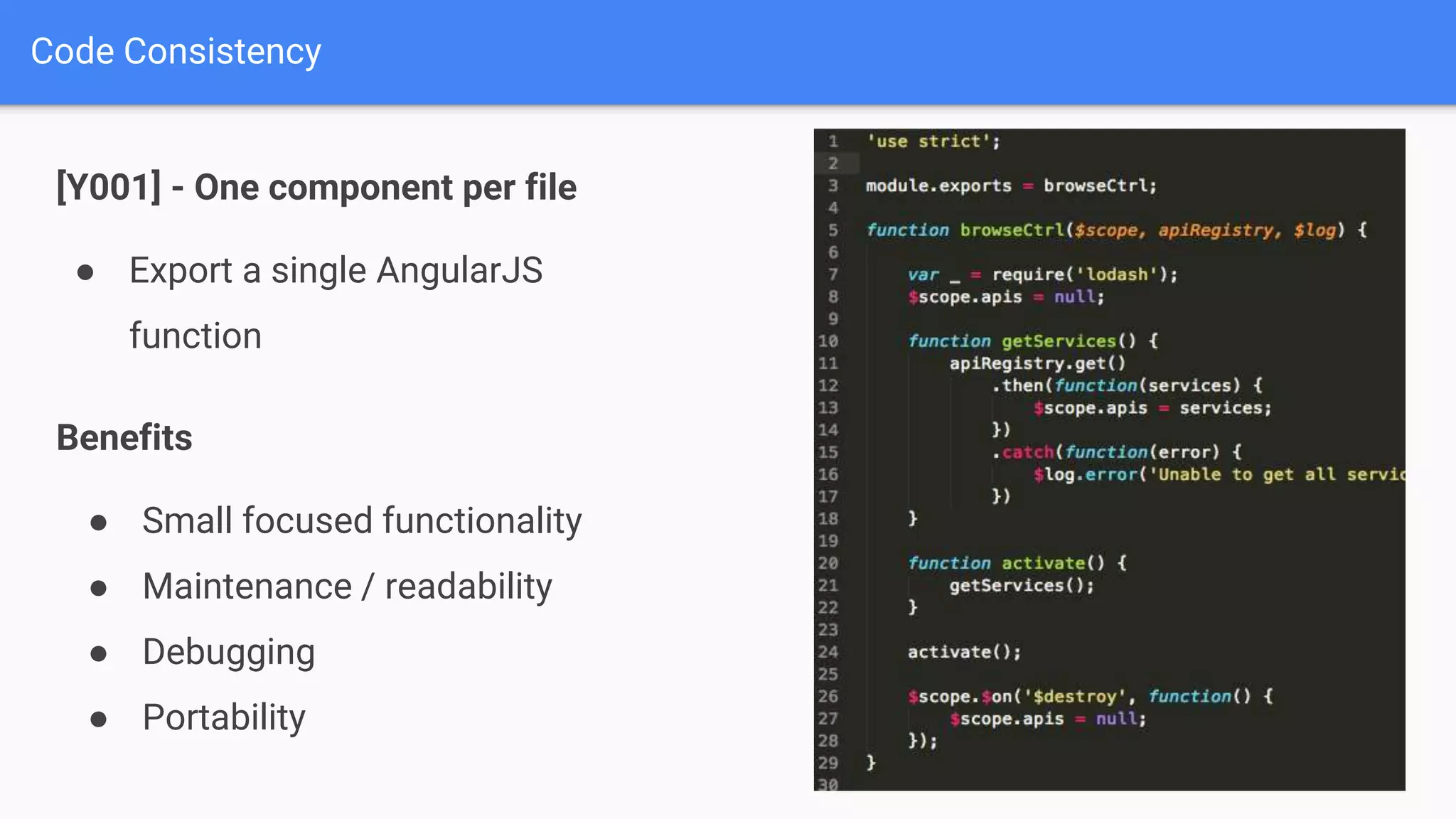Click the 'function browseCtrl($scope, apiRegistry, $log)' line
Screen dimensions: 1456x819
(1116, 230)
